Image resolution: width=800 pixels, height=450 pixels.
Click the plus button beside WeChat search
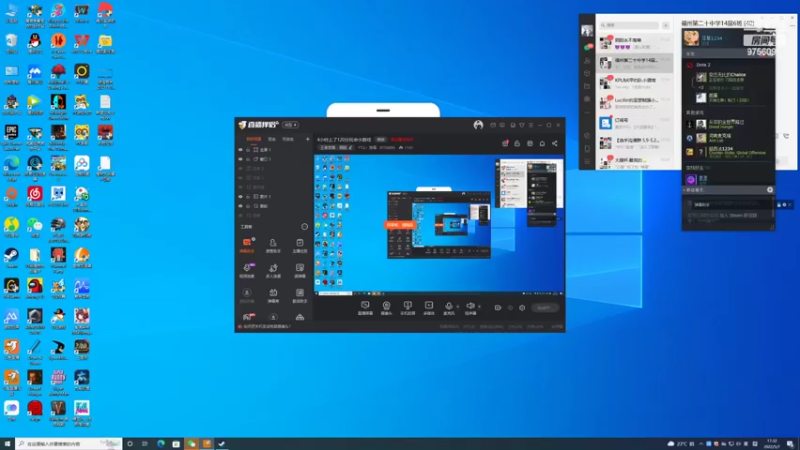tap(666, 25)
